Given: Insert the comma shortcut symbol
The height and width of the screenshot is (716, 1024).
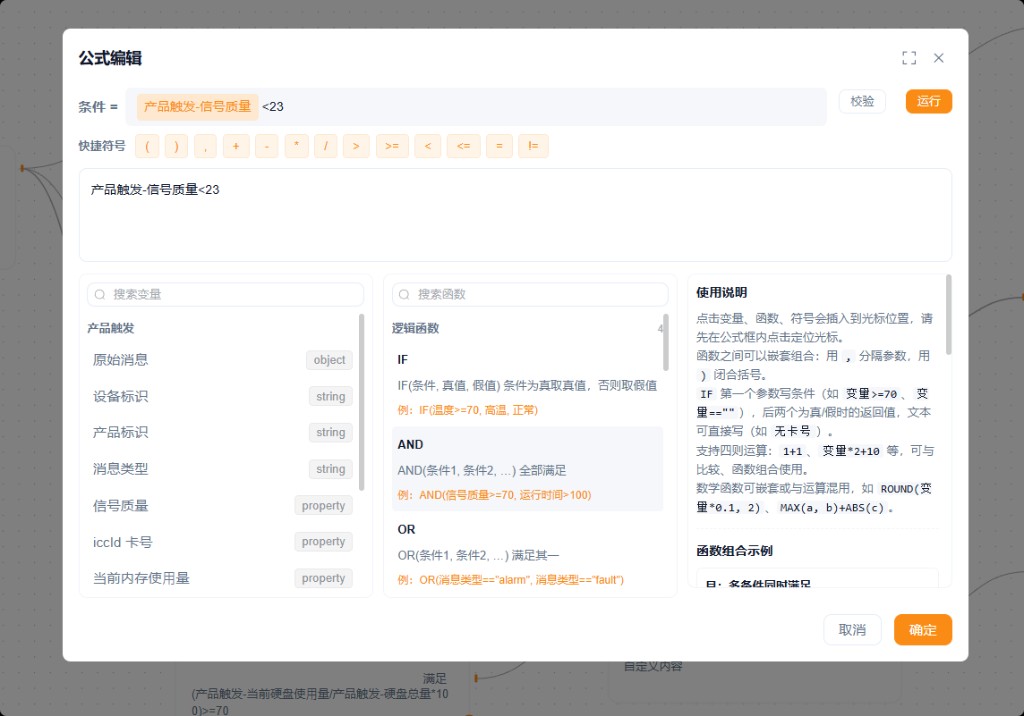Looking at the screenshot, I should tap(205, 146).
